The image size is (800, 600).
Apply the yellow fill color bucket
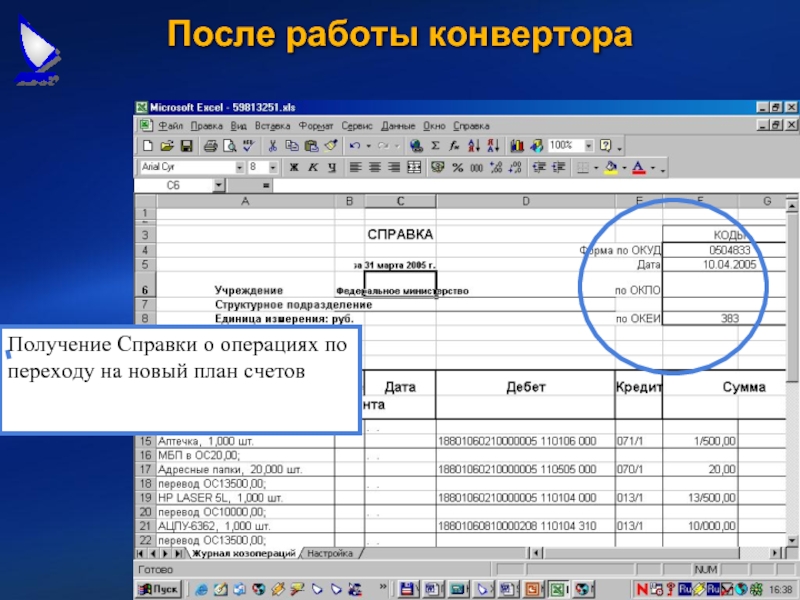611,167
